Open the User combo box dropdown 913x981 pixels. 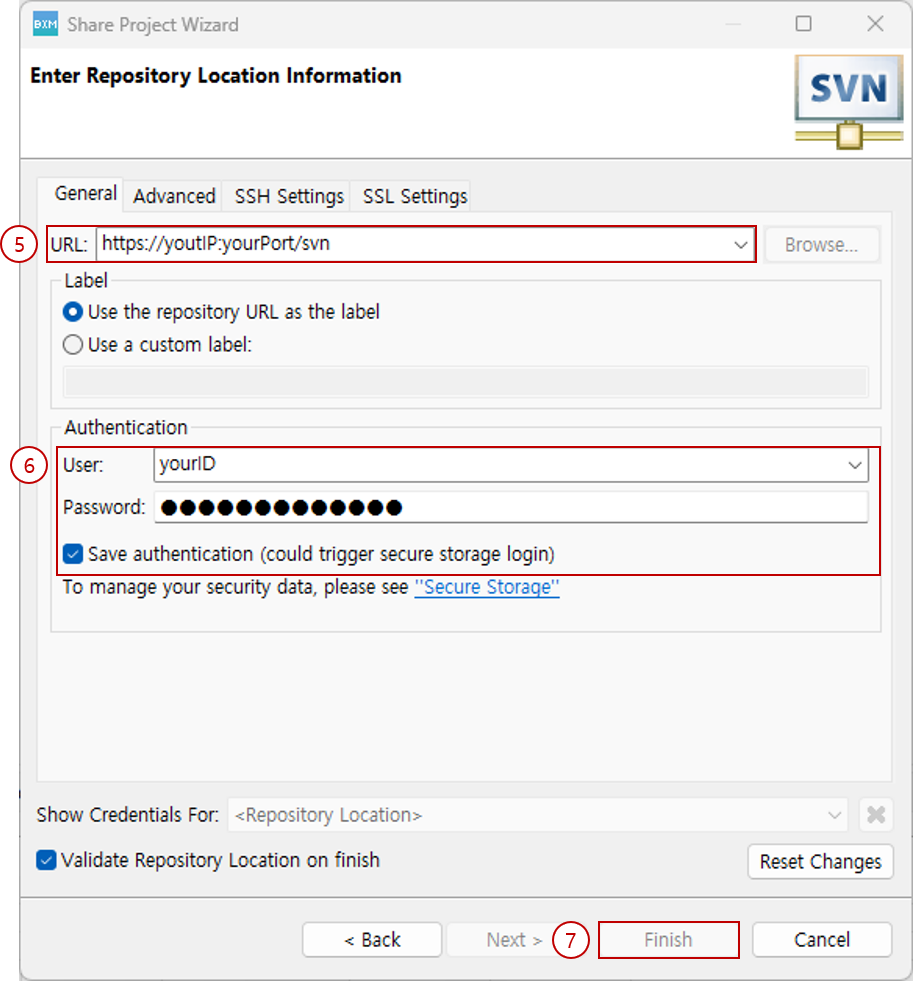(855, 465)
